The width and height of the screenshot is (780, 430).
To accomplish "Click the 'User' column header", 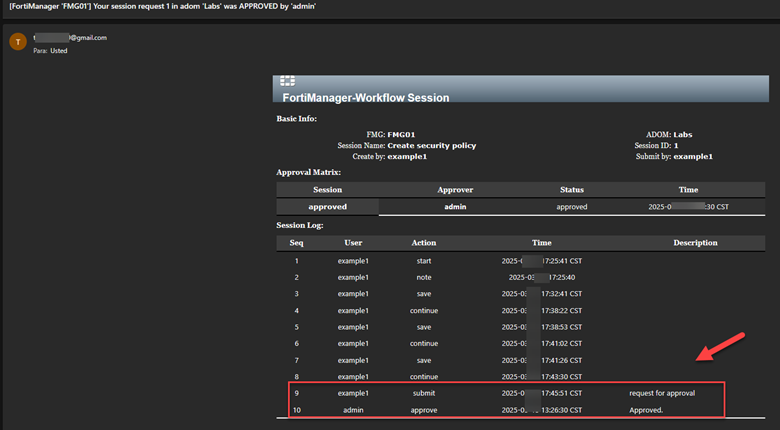I will tap(353, 243).
